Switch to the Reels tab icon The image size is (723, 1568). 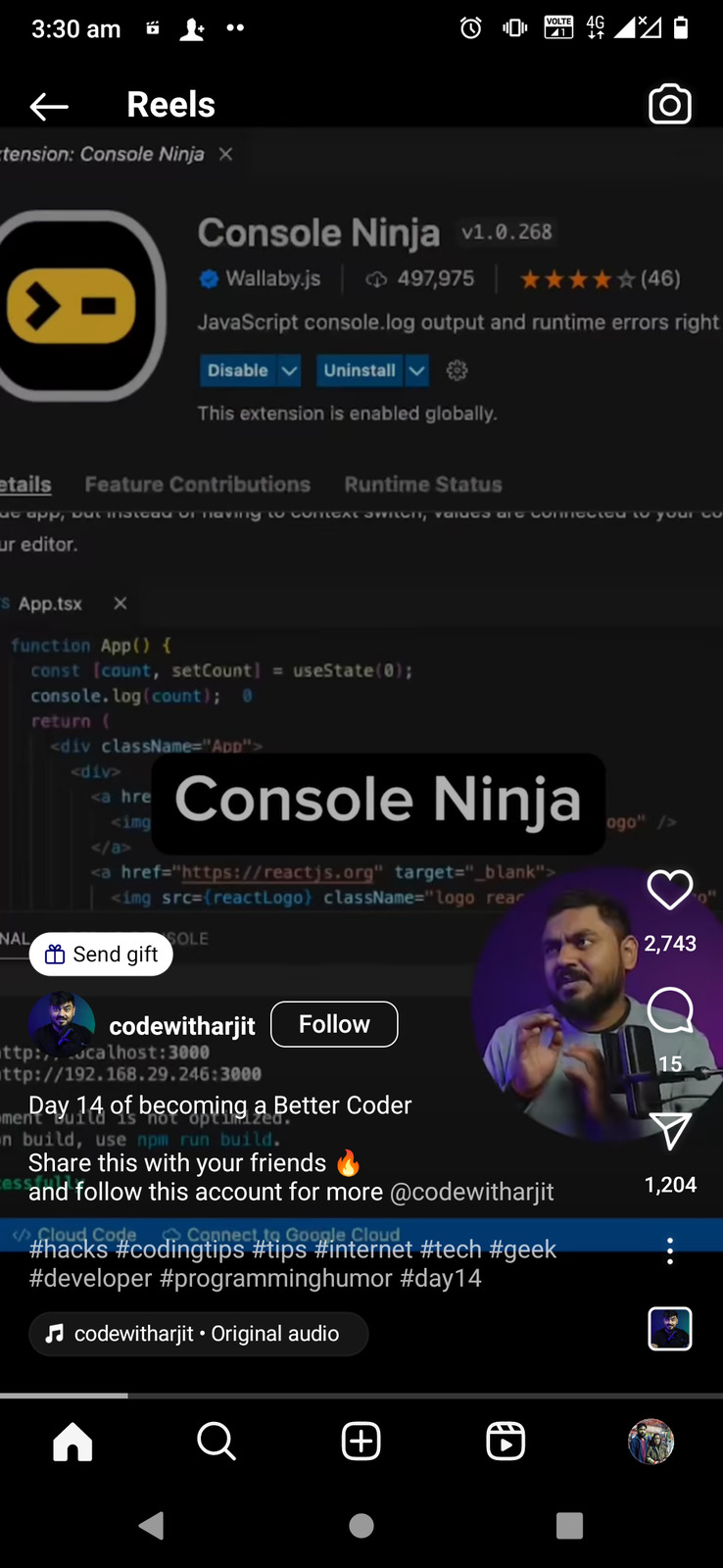[x=506, y=1442]
